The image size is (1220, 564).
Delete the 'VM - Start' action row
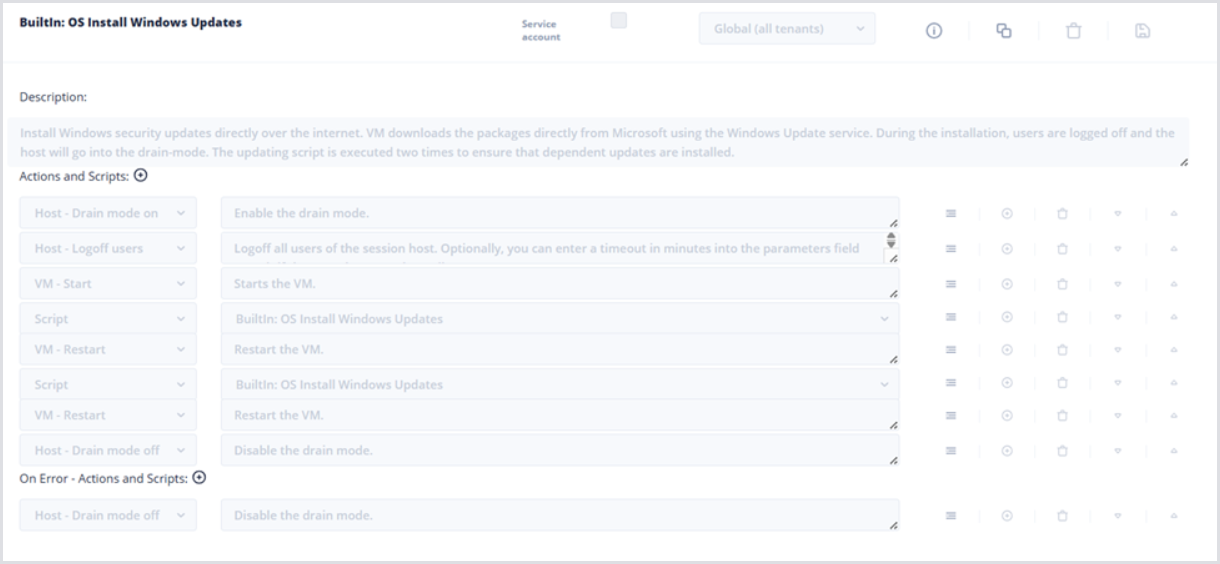point(1062,284)
